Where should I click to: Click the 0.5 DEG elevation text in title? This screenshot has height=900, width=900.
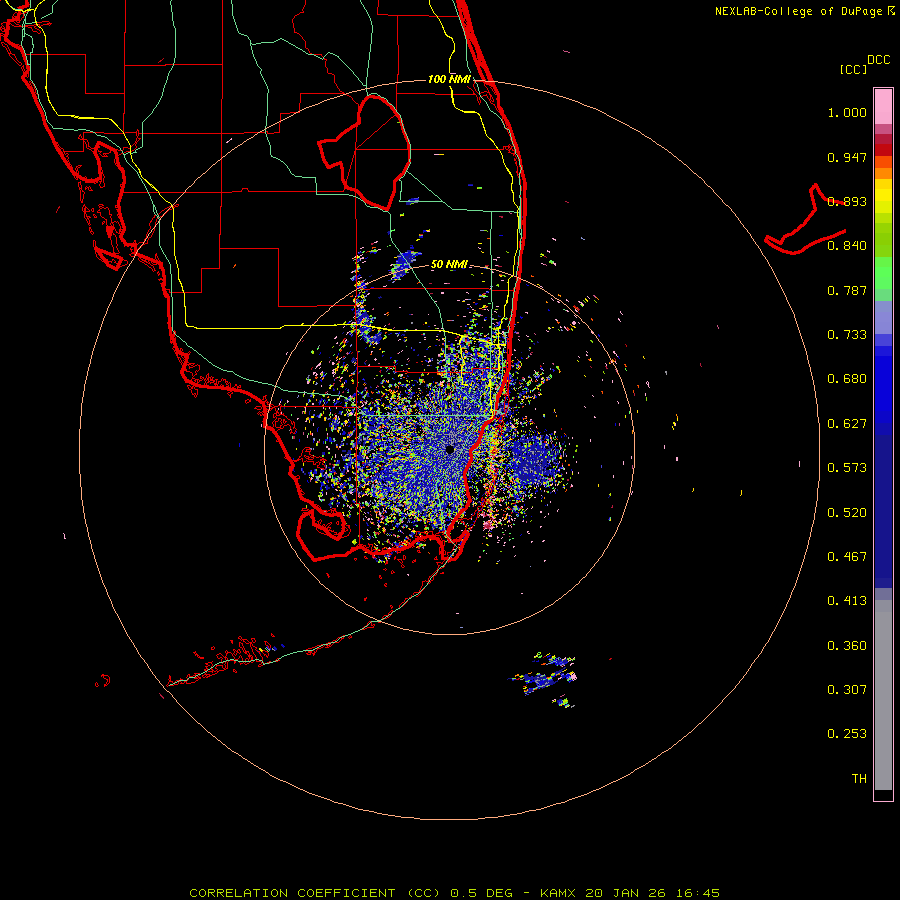(x=481, y=893)
